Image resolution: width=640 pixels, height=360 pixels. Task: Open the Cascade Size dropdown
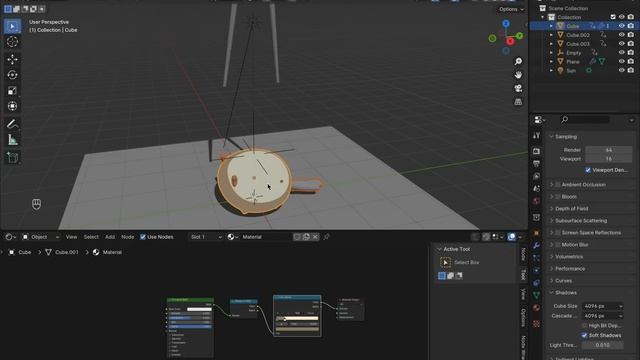coord(602,316)
